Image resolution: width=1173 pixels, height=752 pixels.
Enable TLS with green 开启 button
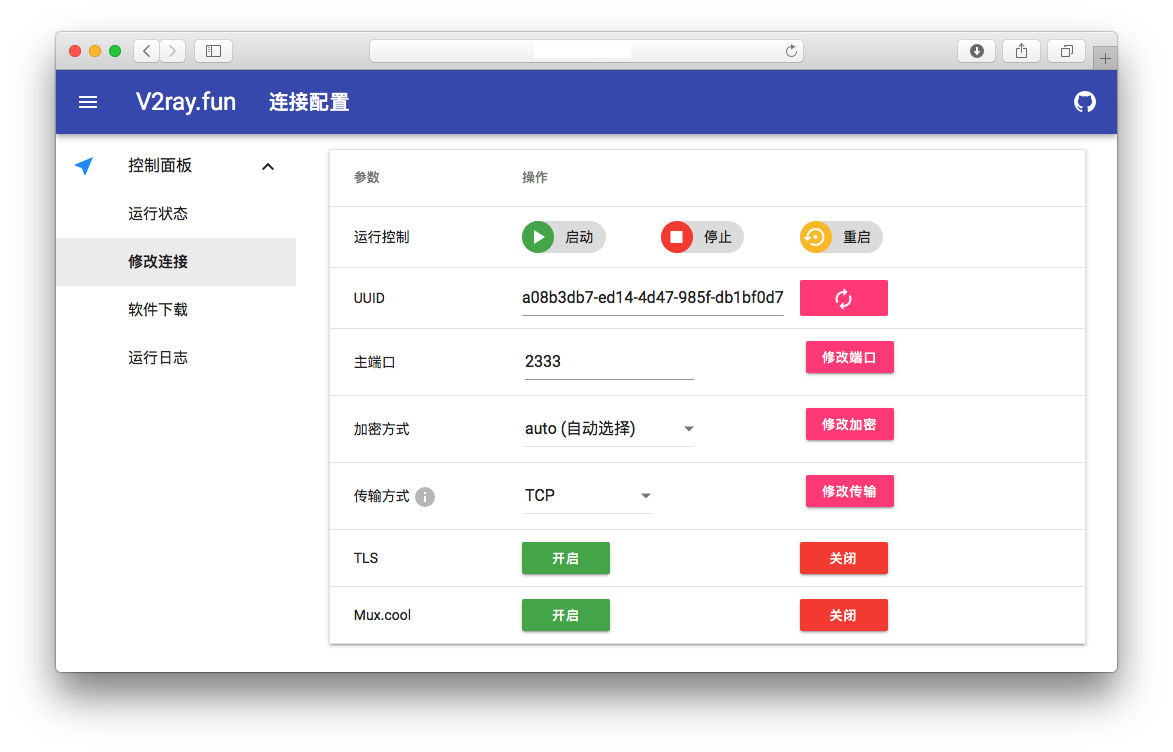(x=566, y=558)
